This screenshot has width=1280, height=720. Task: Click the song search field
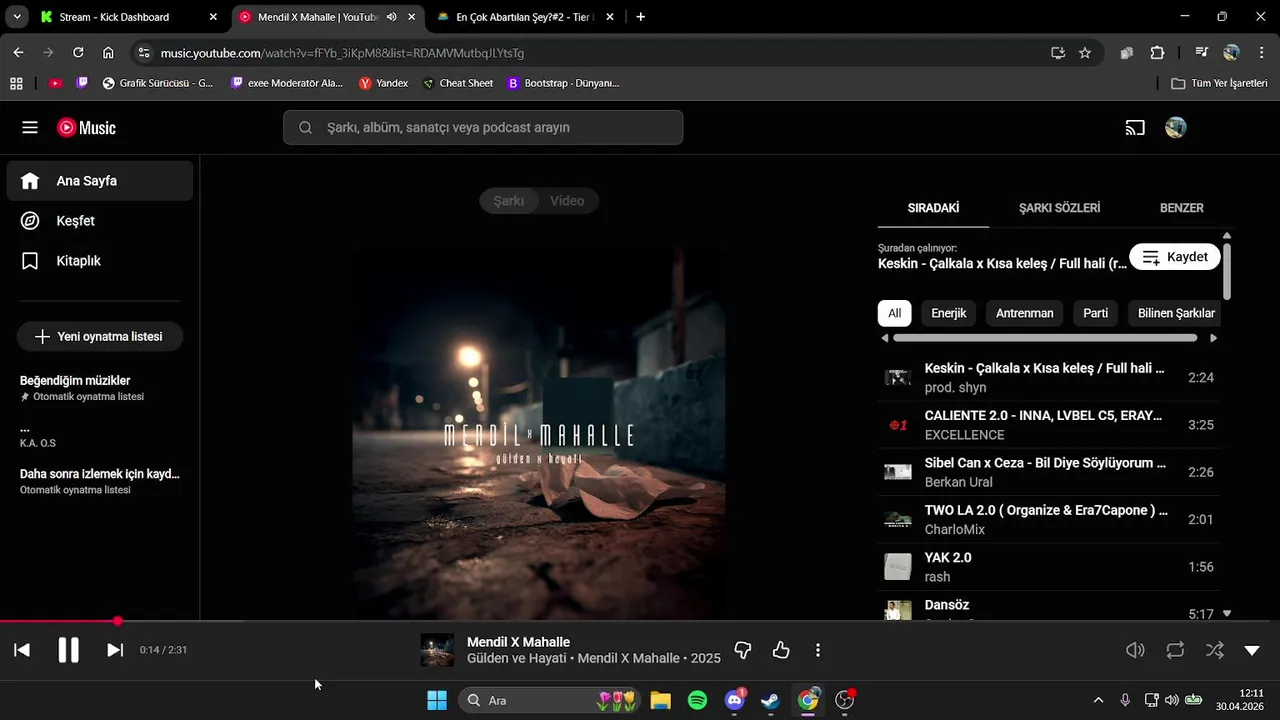(483, 128)
